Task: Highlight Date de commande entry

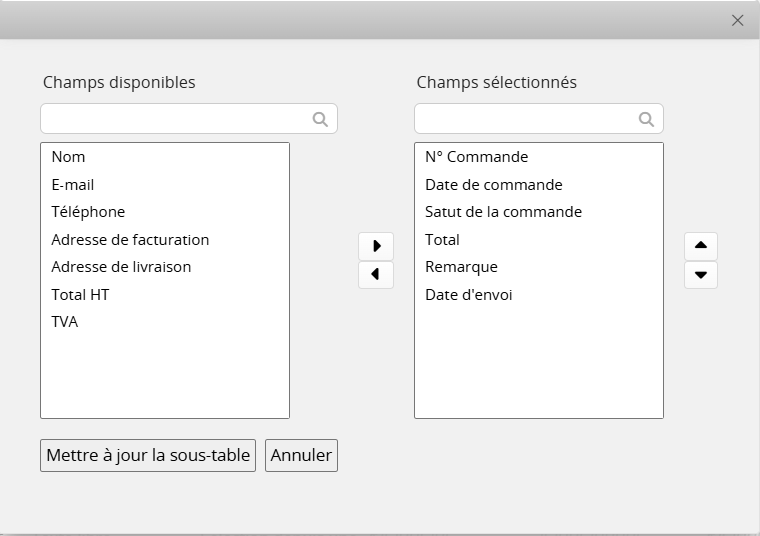Action: [x=493, y=185]
